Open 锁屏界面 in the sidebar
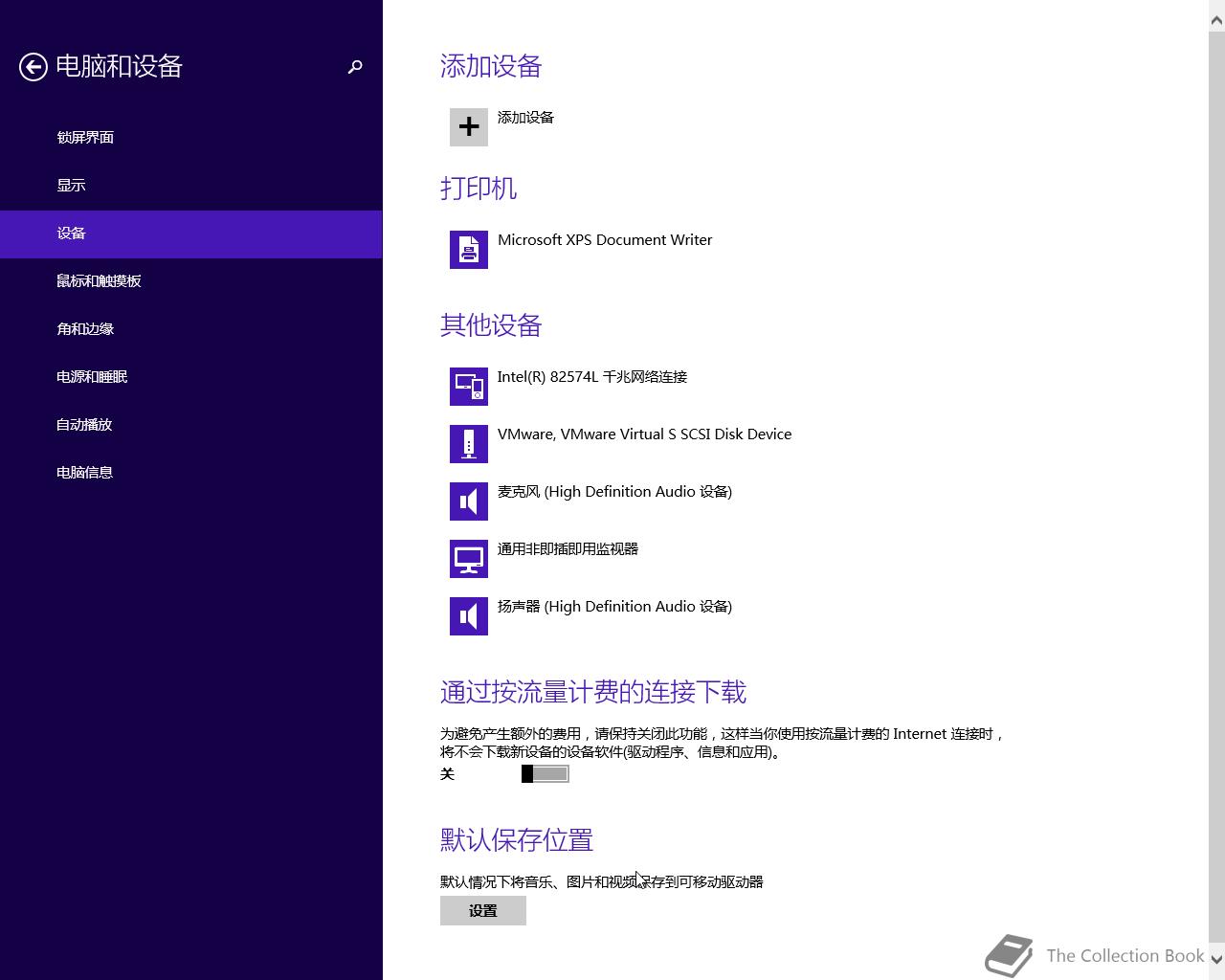1225x980 pixels. tap(191, 138)
